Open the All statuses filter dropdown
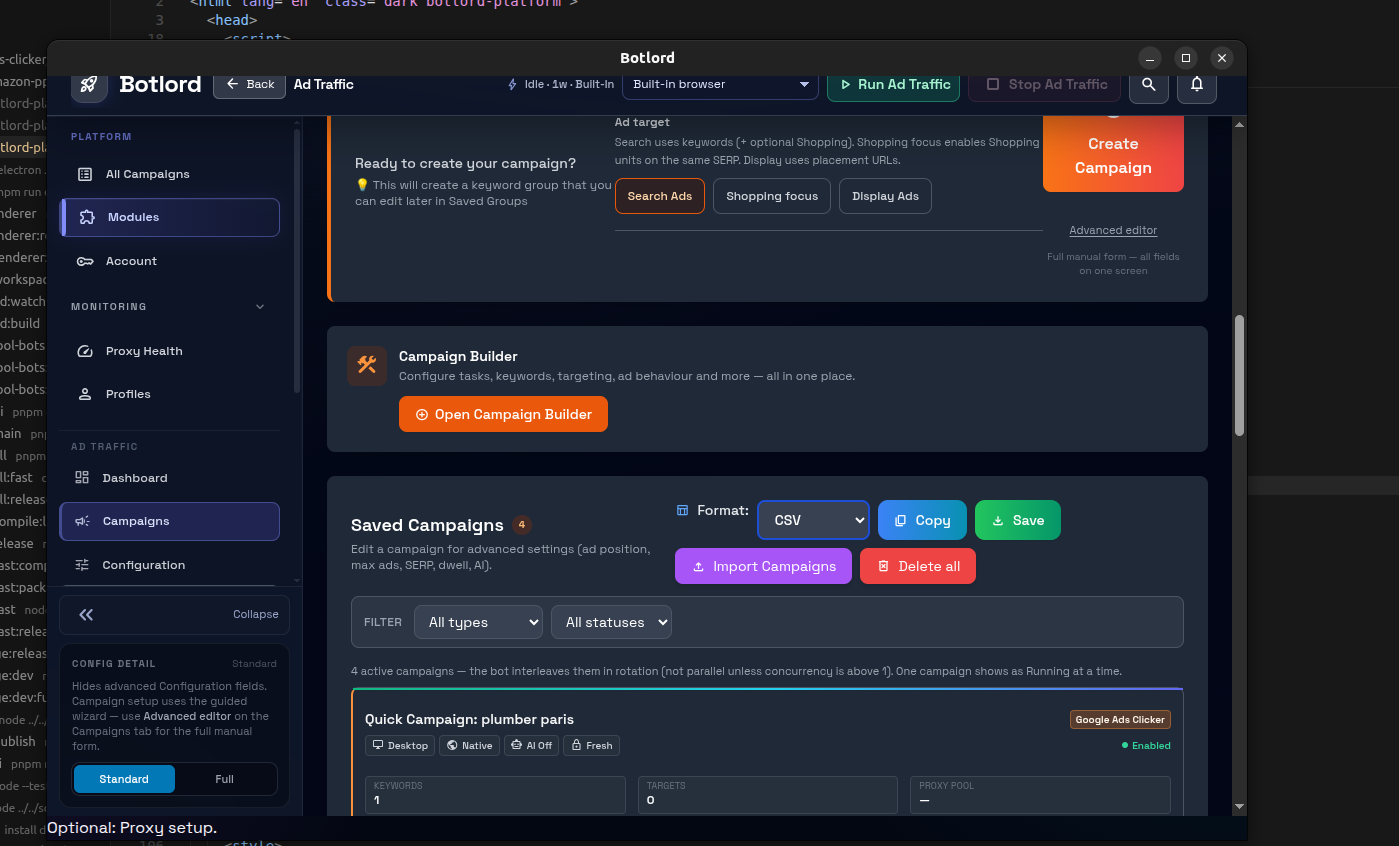Screen dimensions: 1399x846 pyautogui.click(x=611, y=622)
